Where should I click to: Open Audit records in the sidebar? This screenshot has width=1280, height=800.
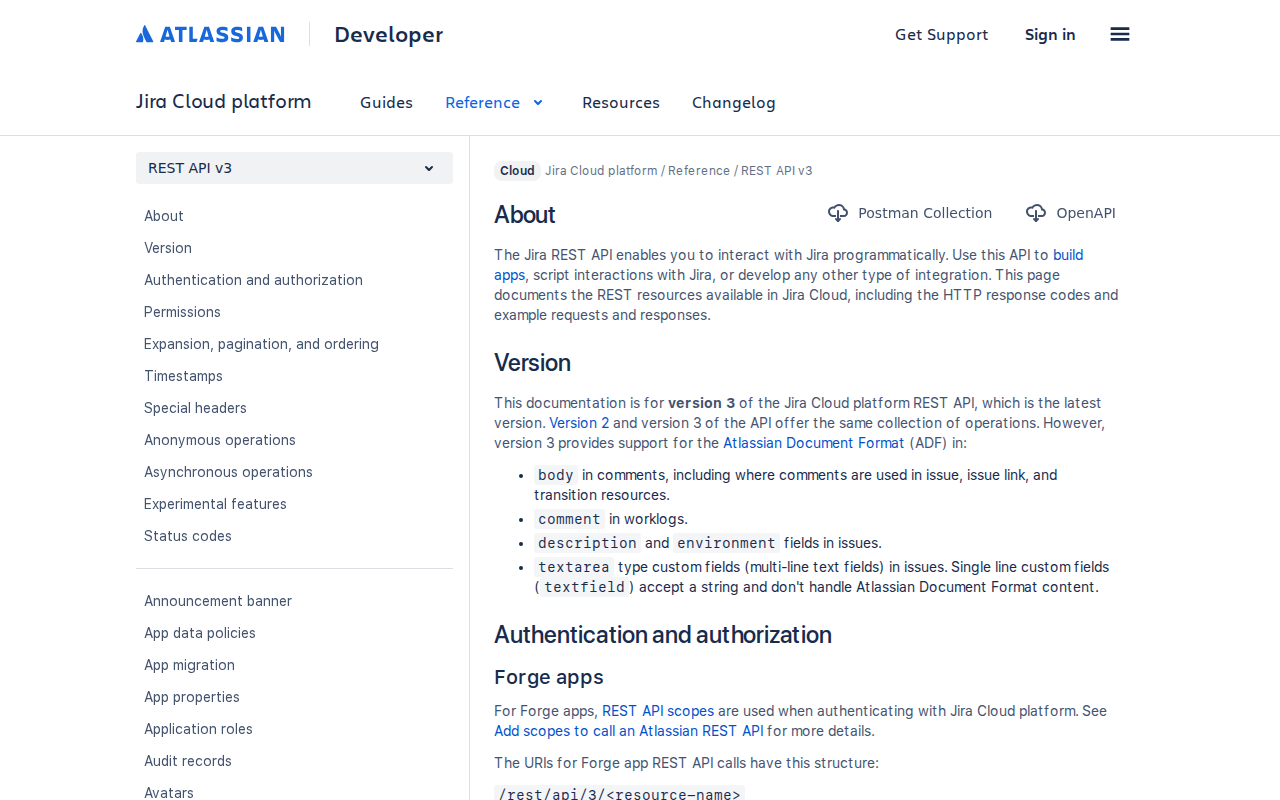[188, 761]
